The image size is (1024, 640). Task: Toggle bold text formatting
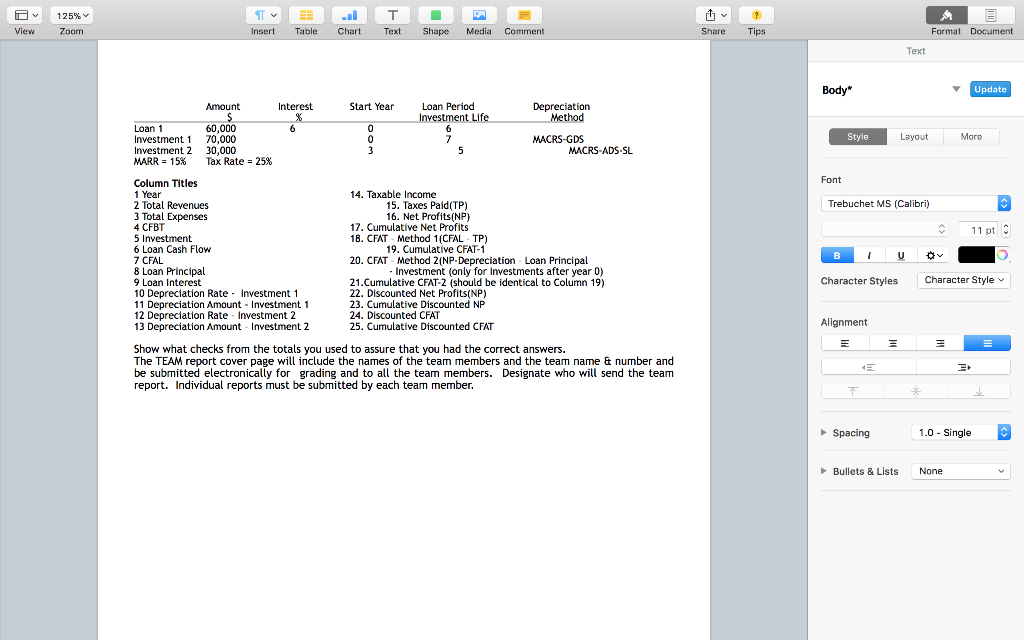point(836,255)
